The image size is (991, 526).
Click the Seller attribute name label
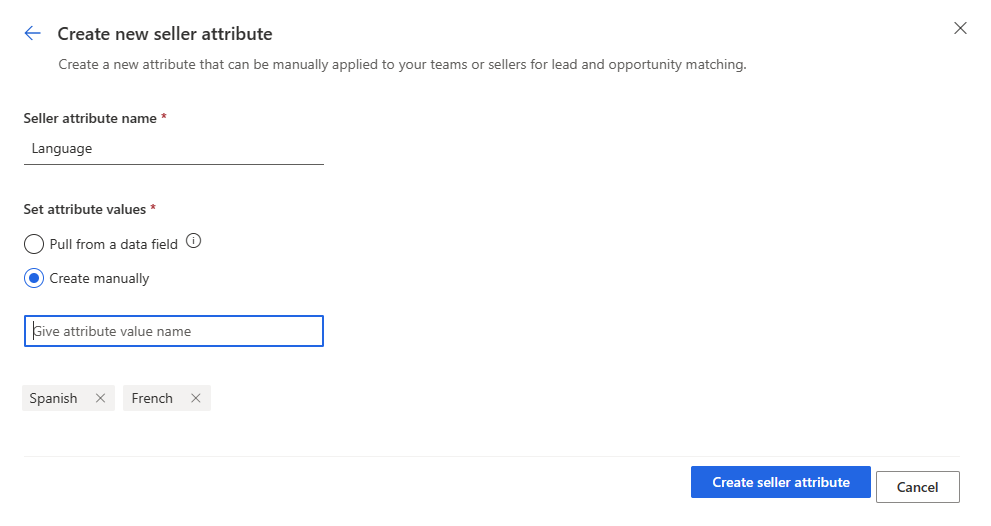tap(90, 118)
